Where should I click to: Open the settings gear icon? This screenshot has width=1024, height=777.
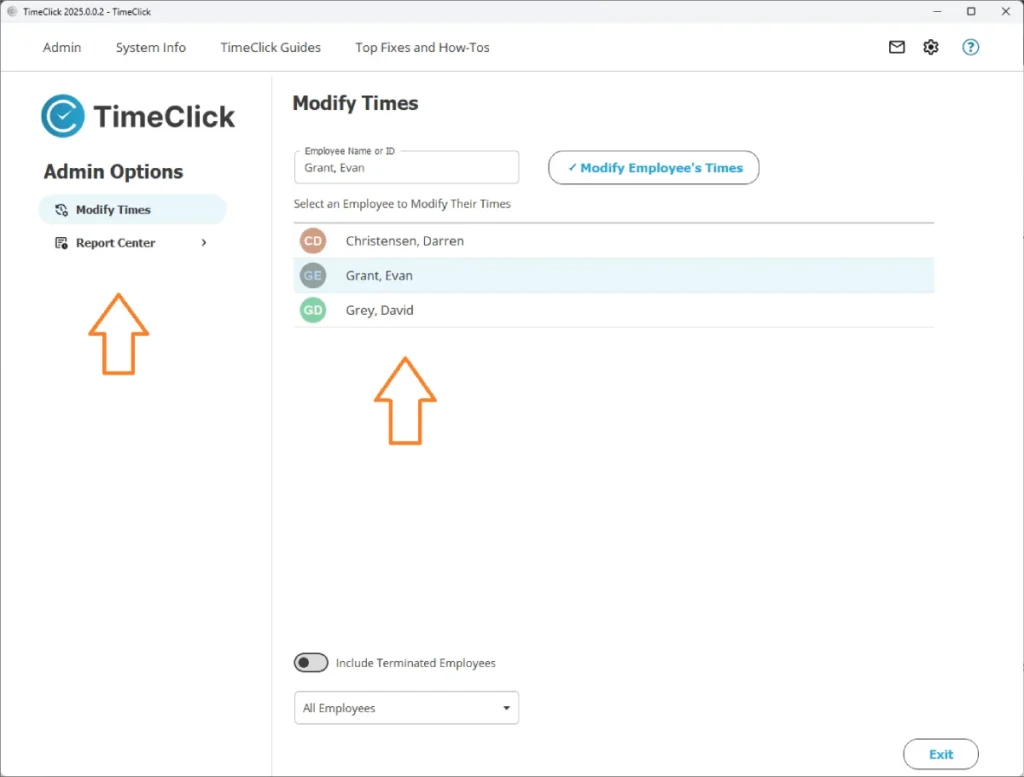tap(930, 47)
